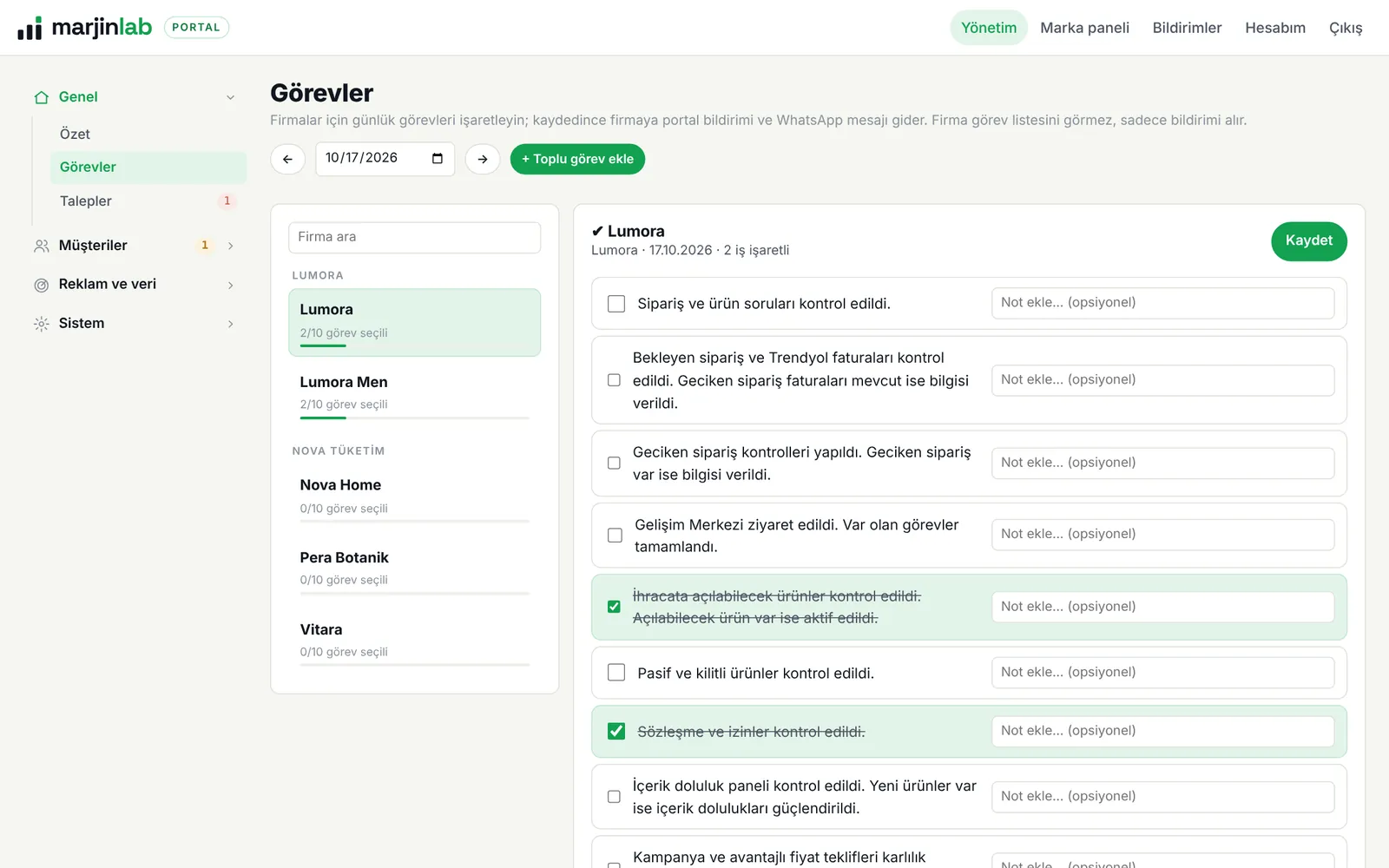Click the date input field 10/17/2026
Screen dimensions: 1389x868
coord(385,159)
